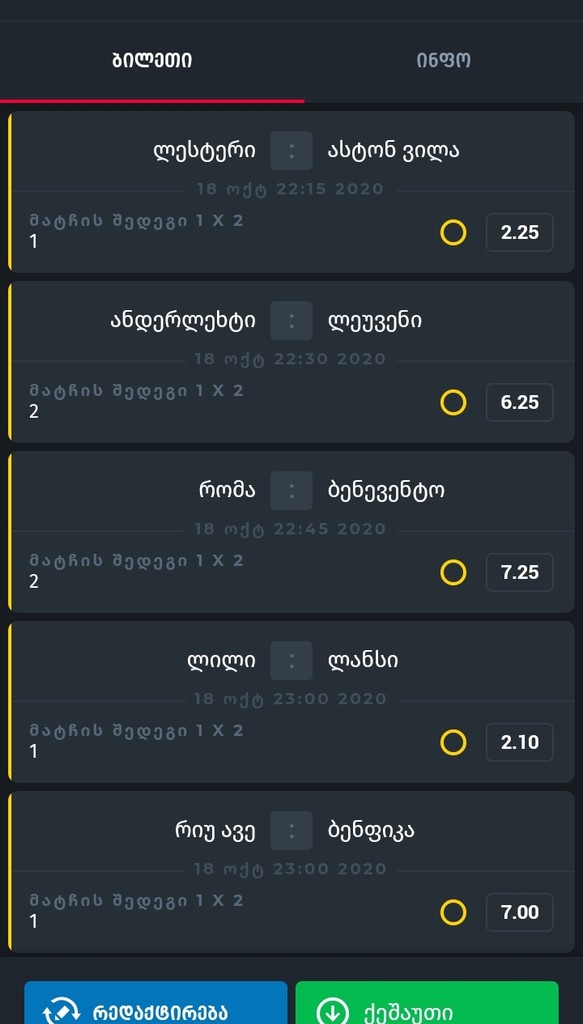Image resolution: width=583 pixels, height=1024 pixels.
Task: Click the 2.25 odds for Leicester vs Aston Villa
Action: coord(519,232)
